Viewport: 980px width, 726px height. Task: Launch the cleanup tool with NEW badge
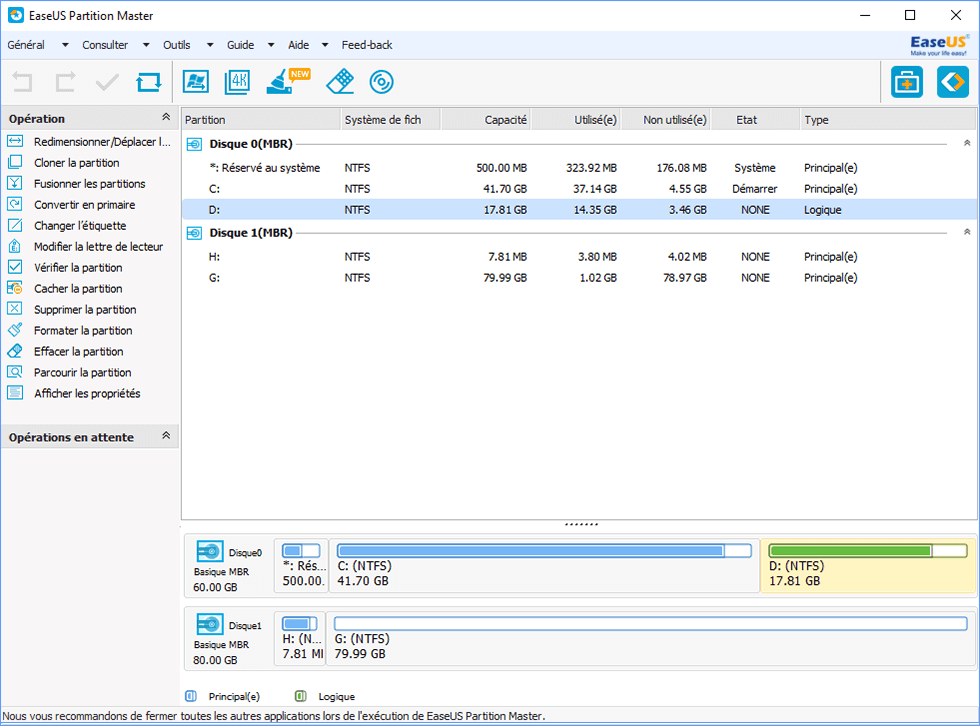pos(288,82)
